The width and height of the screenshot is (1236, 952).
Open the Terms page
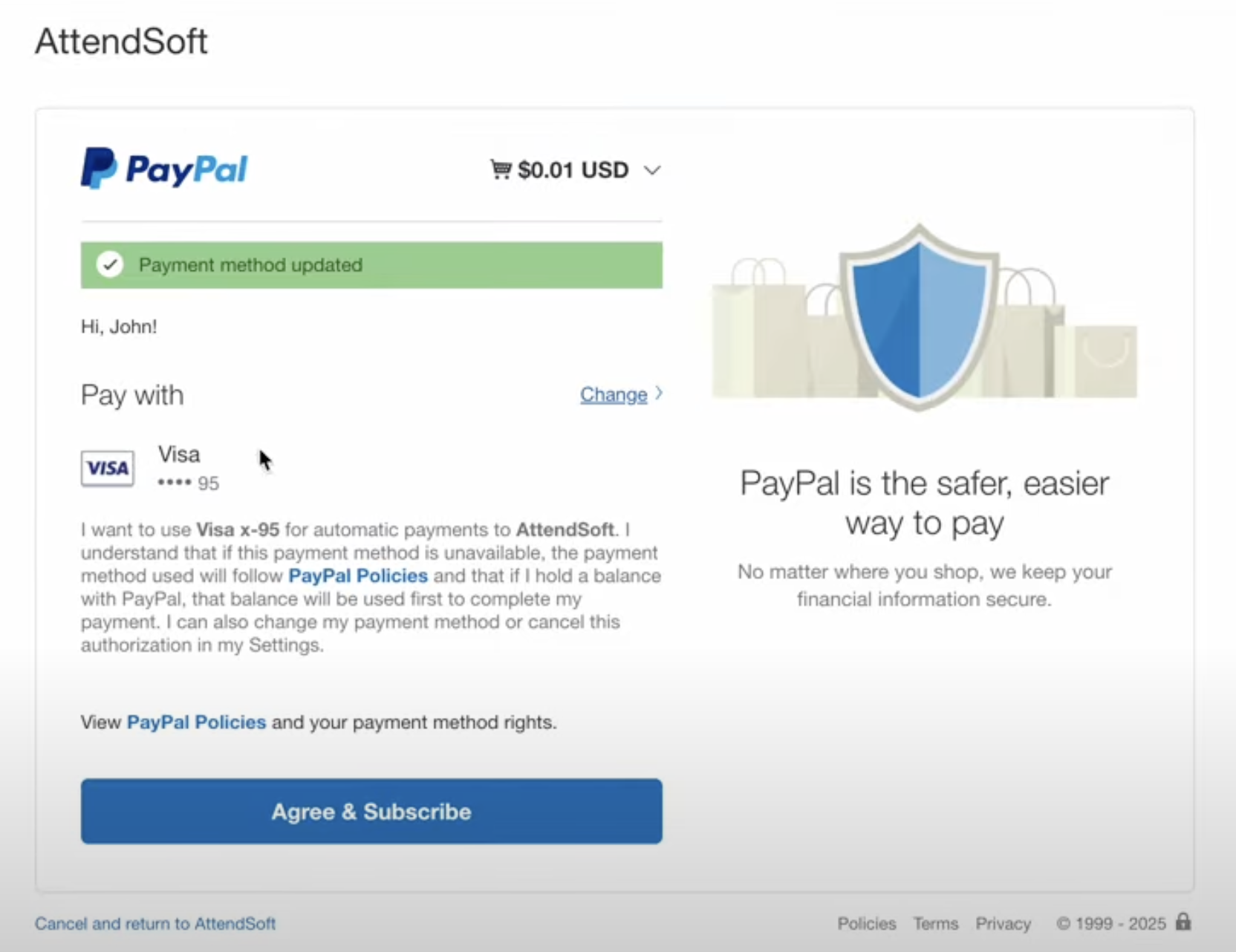pos(935,923)
